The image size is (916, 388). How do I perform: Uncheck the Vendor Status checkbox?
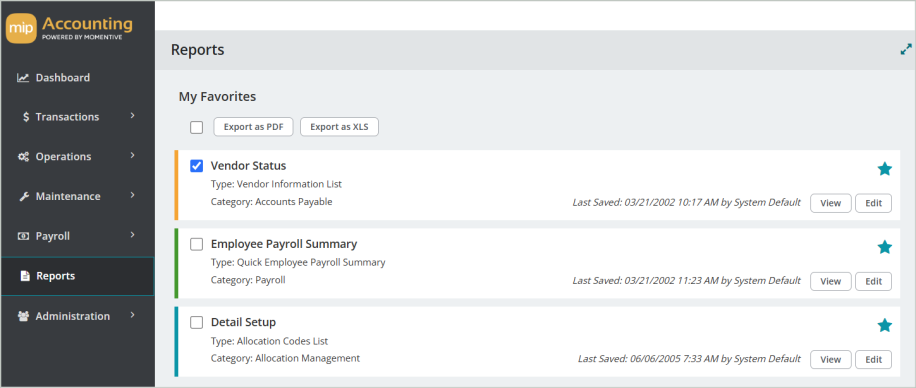197,166
